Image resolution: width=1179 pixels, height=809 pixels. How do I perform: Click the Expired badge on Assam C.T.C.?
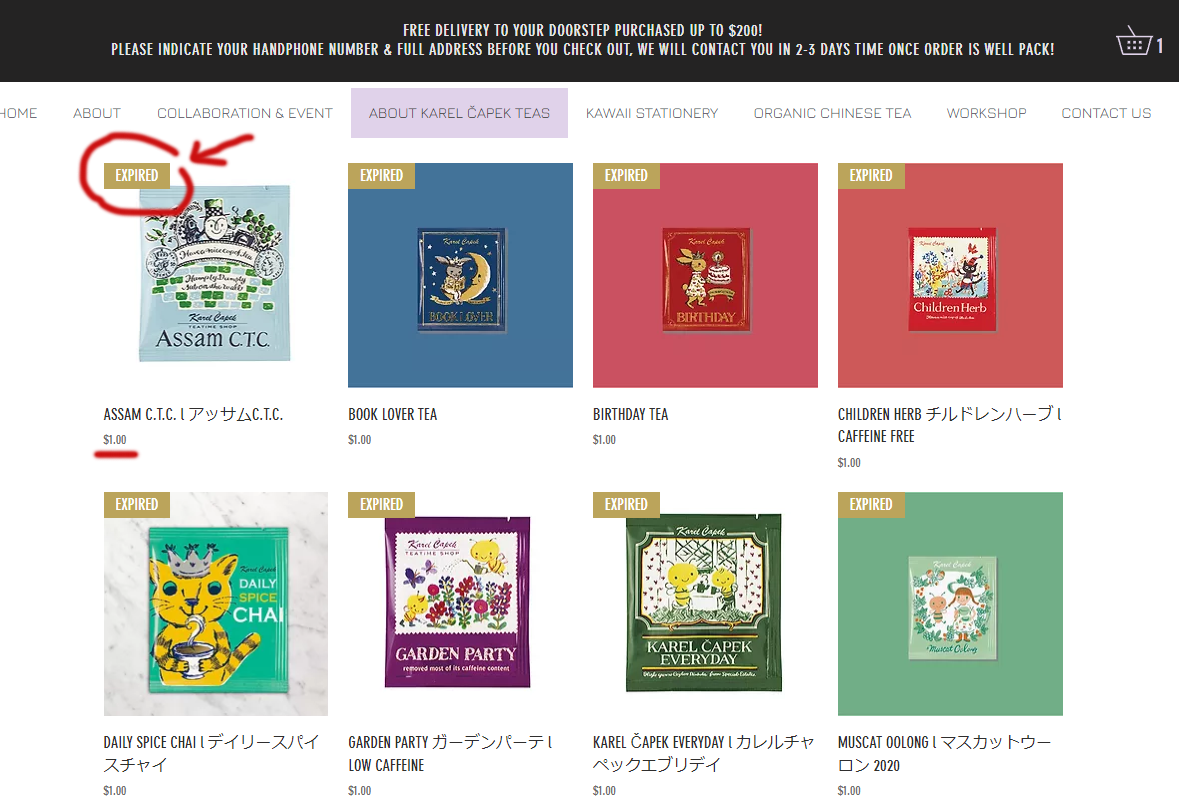click(x=137, y=175)
